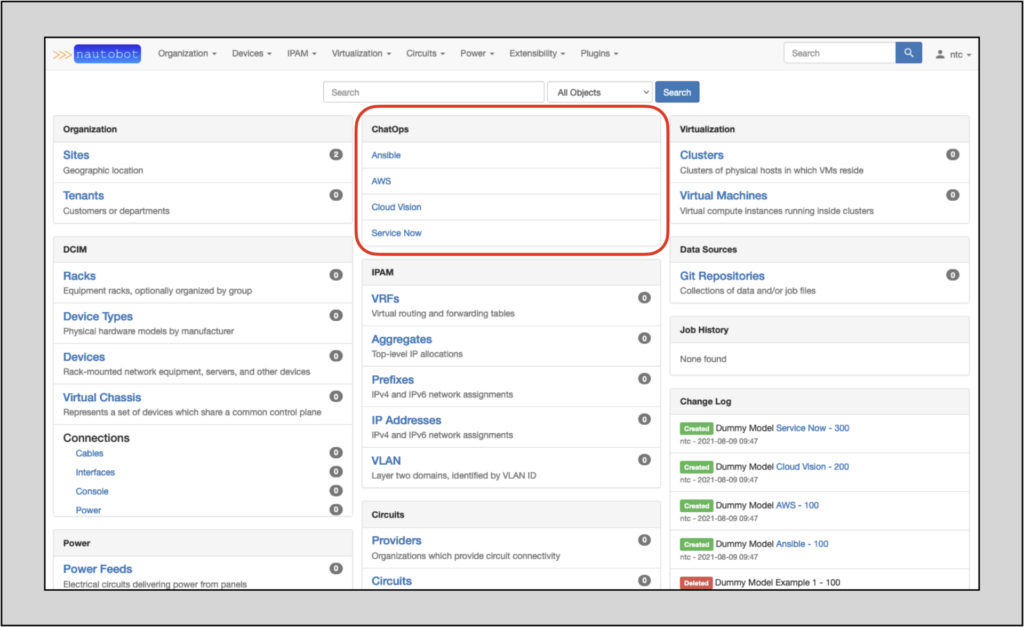Open the Console link
Screen dimensions: 1024x627
[92, 491]
